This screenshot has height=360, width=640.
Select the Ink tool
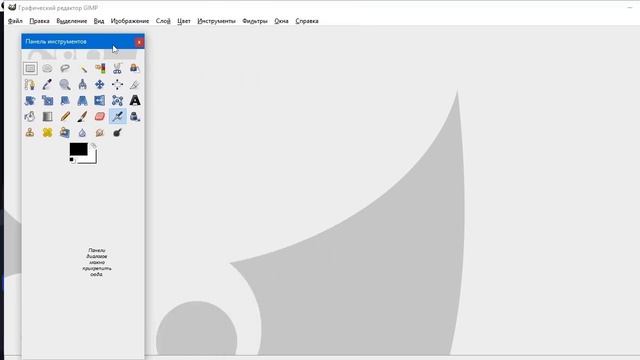(135, 116)
